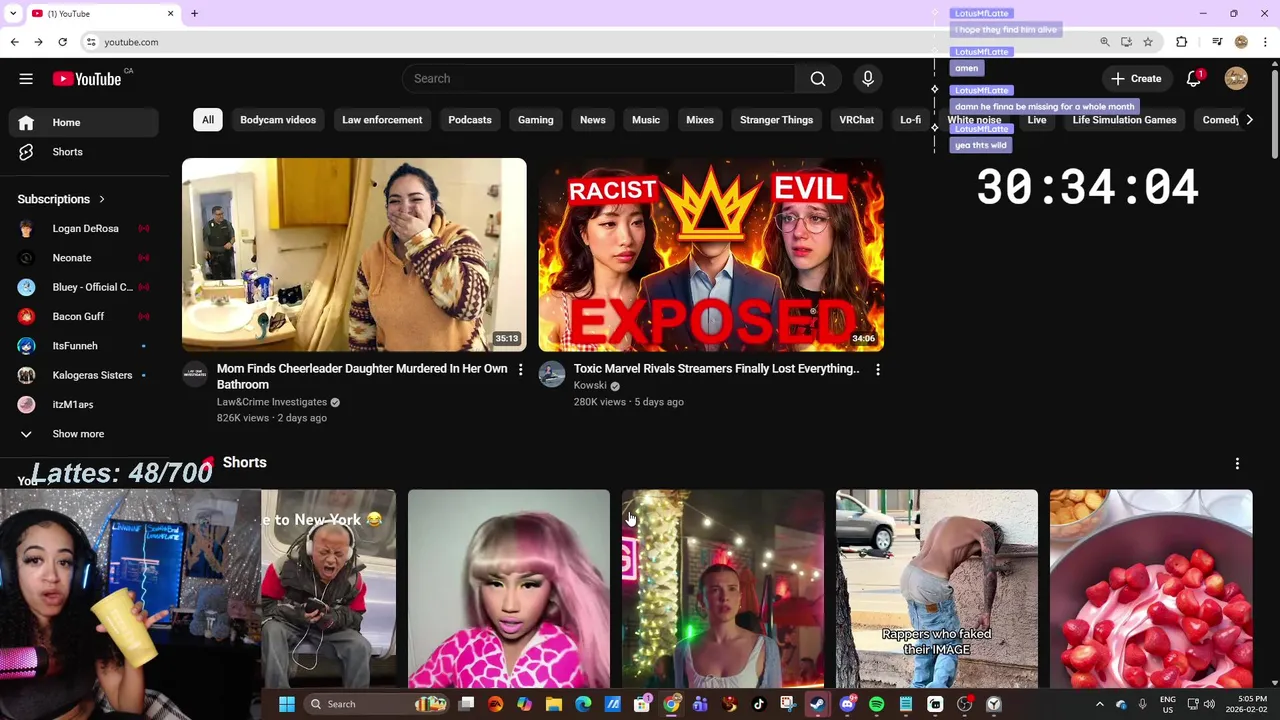Start voice search with the microphone icon

pyautogui.click(x=868, y=79)
